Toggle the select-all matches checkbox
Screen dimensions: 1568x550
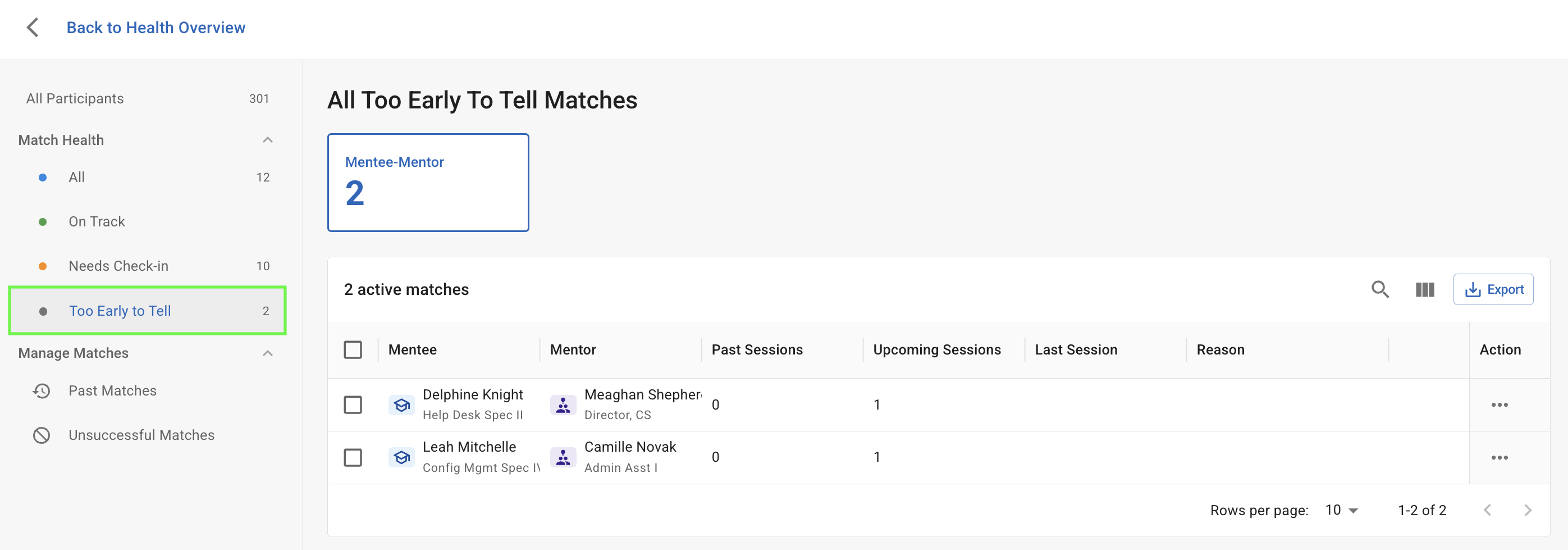tap(353, 349)
